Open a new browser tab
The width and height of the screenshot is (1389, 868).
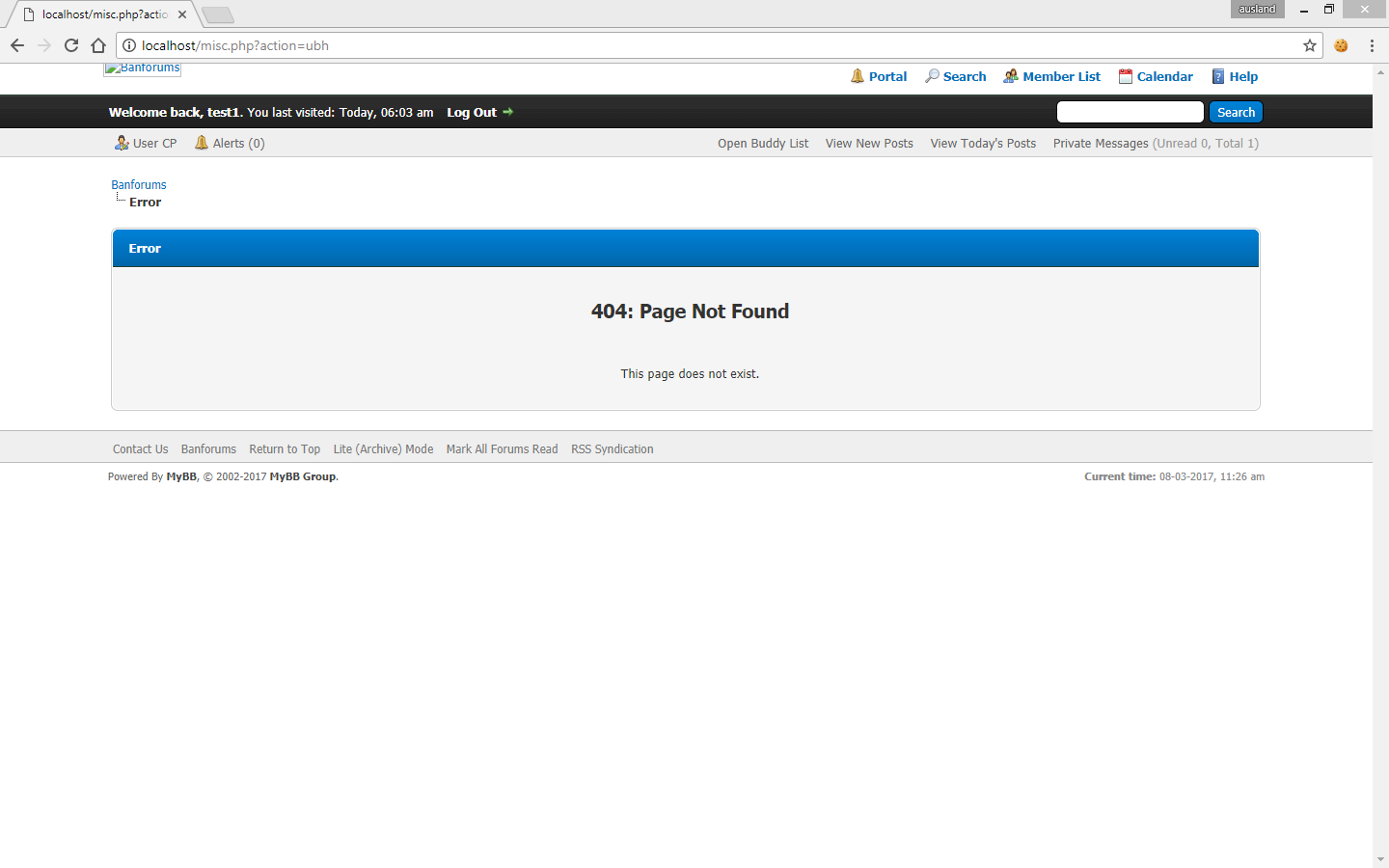point(218,14)
